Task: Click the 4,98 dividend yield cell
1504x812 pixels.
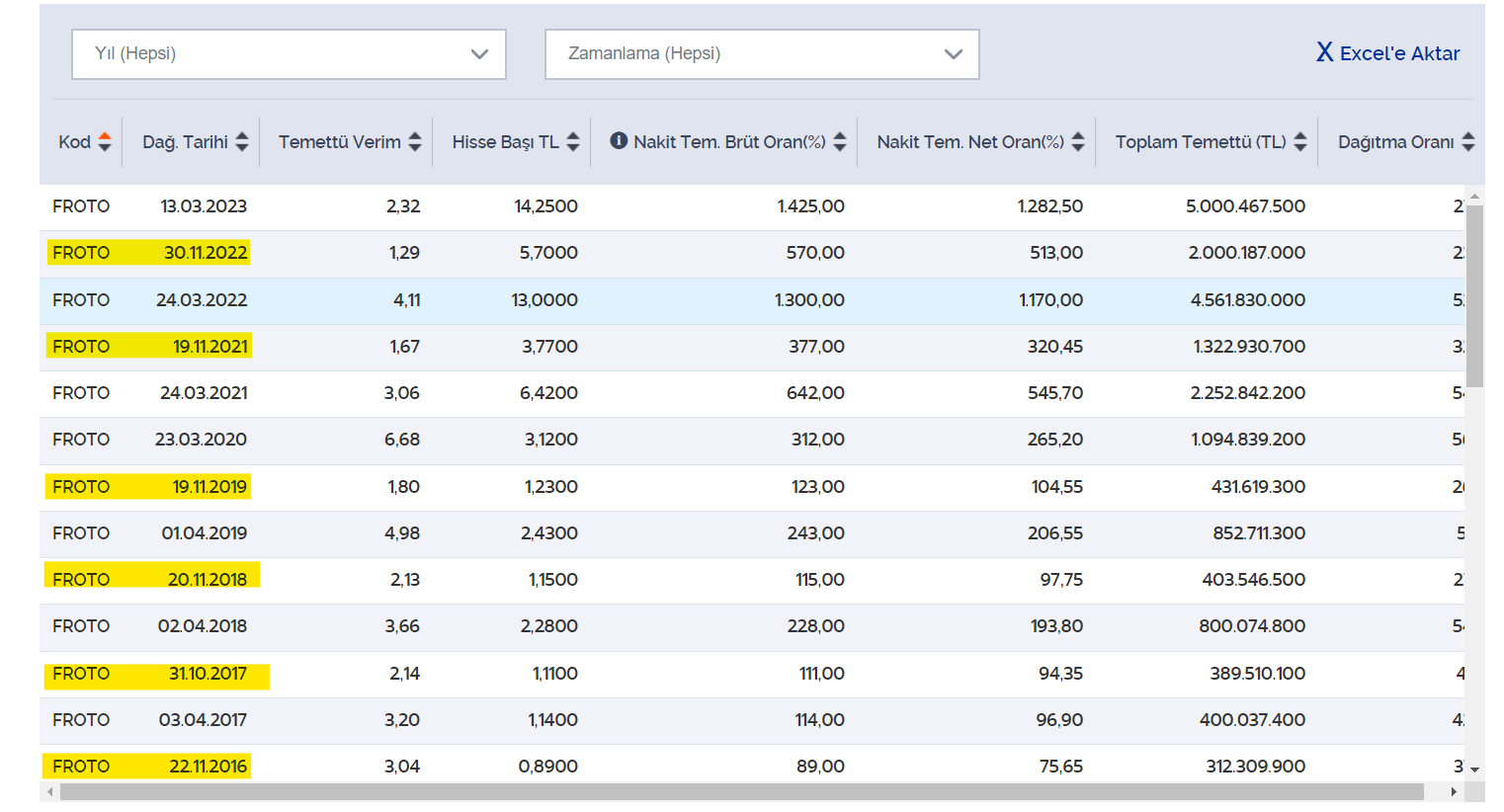Action: 402,533
